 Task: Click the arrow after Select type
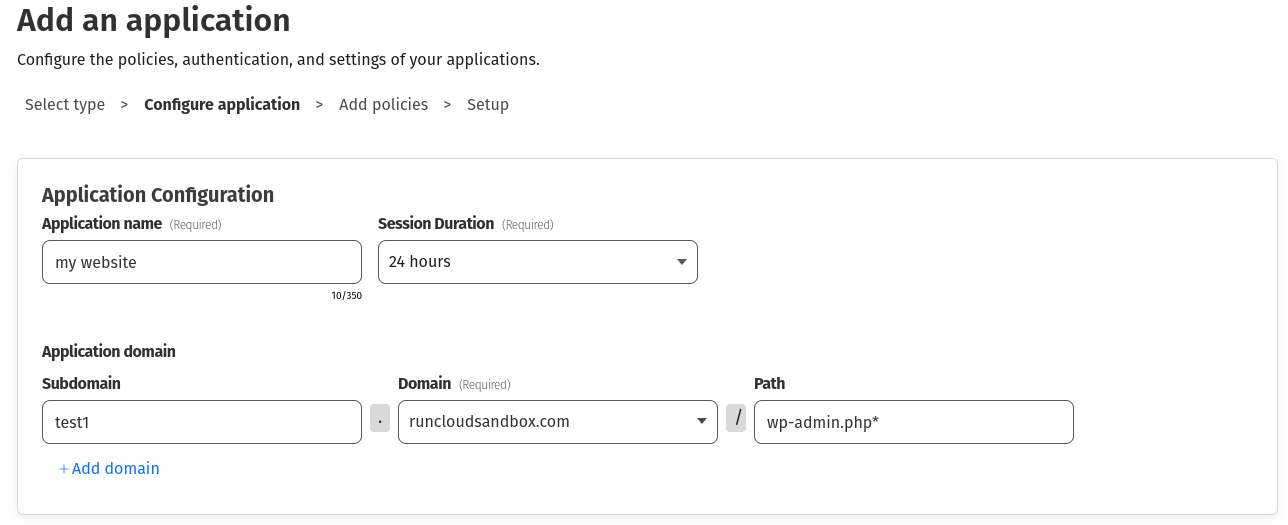coord(124,105)
